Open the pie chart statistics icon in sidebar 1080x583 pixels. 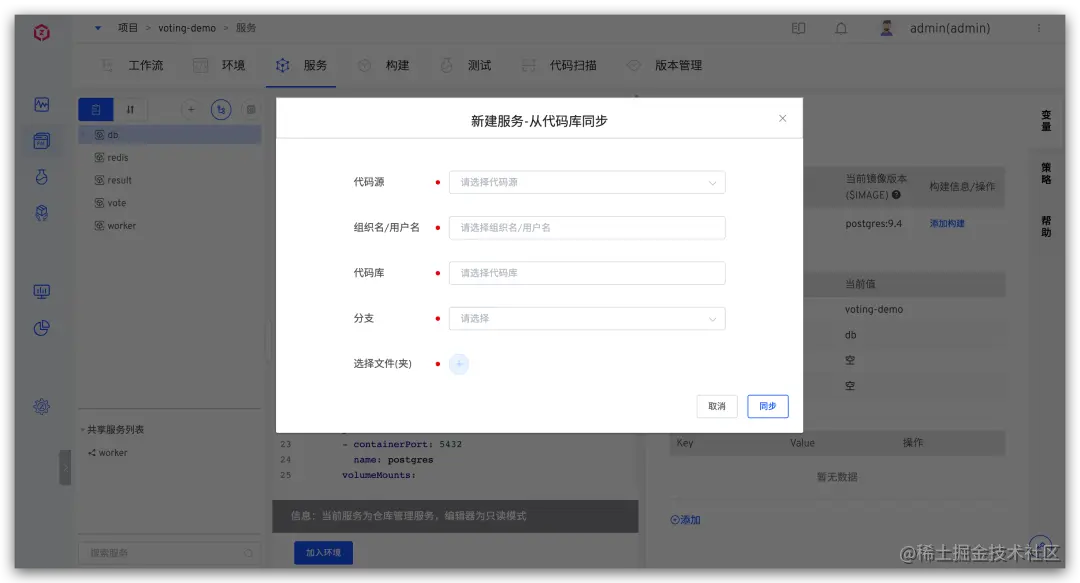(x=41, y=328)
